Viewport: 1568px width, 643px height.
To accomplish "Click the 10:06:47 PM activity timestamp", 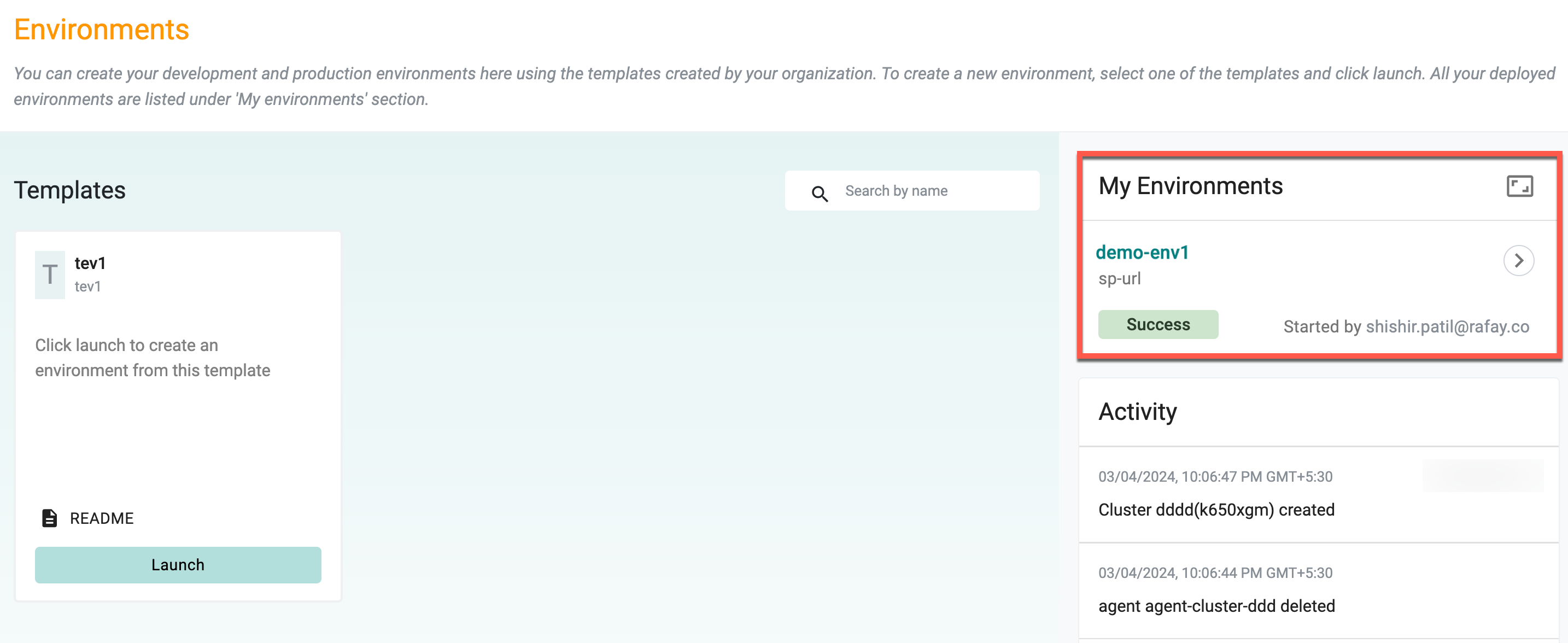I will (x=1215, y=477).
